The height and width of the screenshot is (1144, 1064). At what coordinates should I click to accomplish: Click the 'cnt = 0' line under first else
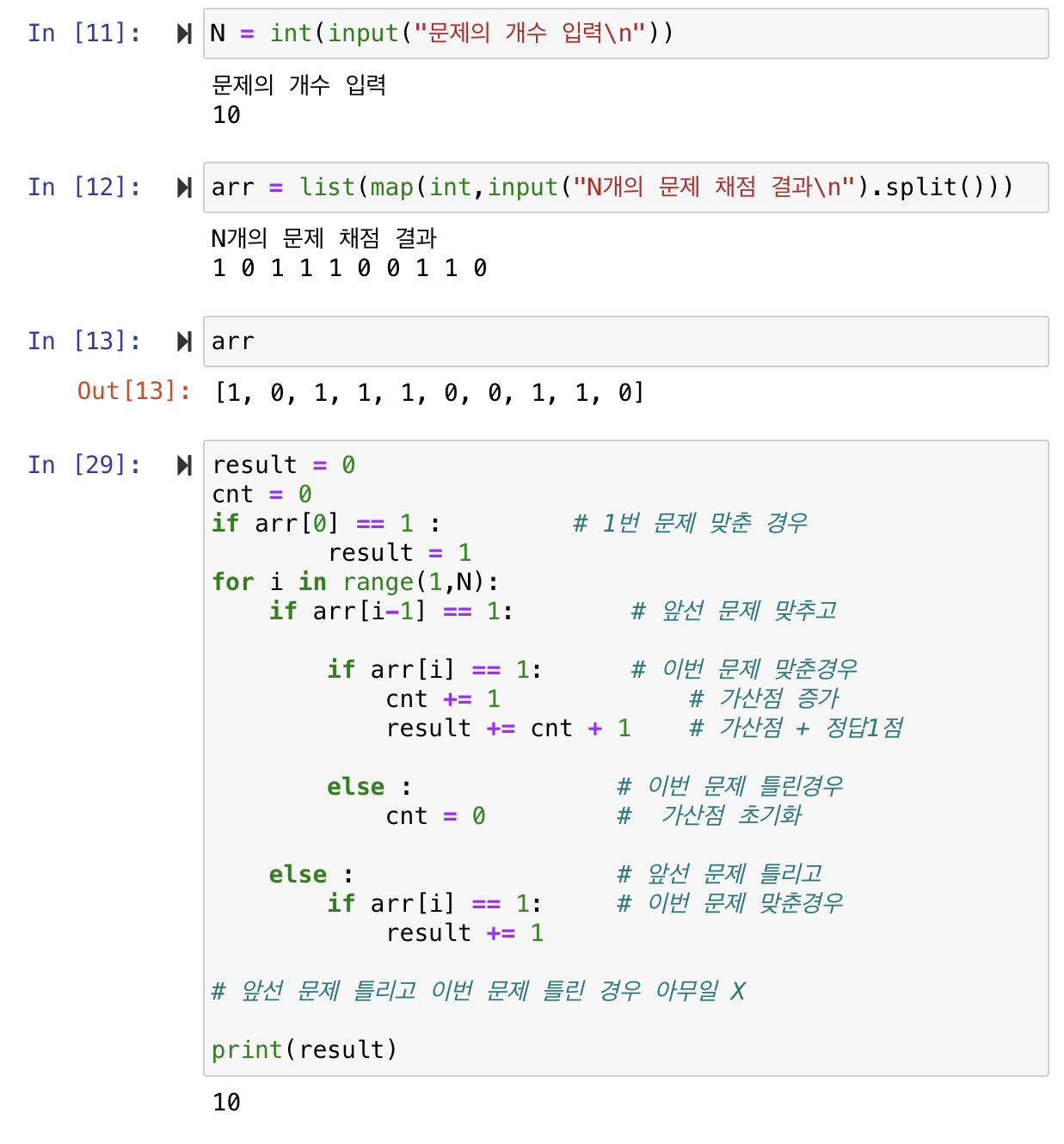[x=436, y=816]
